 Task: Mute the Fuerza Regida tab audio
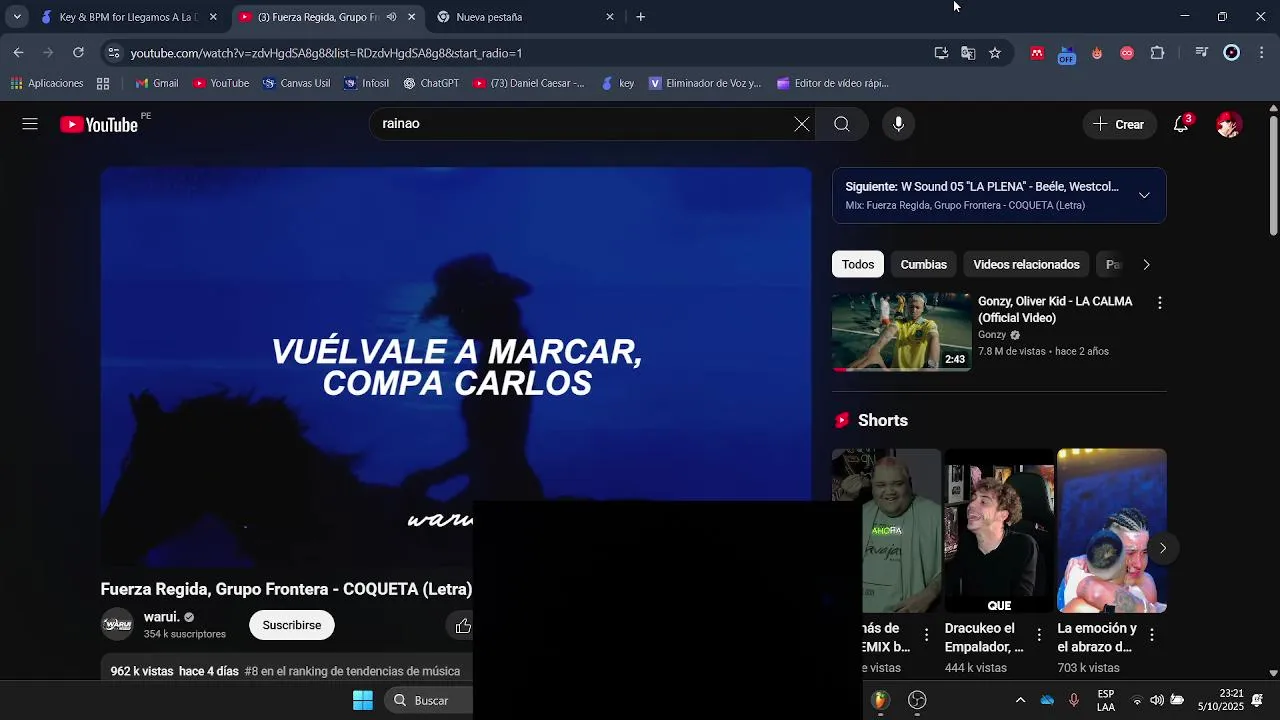[391, 17]
